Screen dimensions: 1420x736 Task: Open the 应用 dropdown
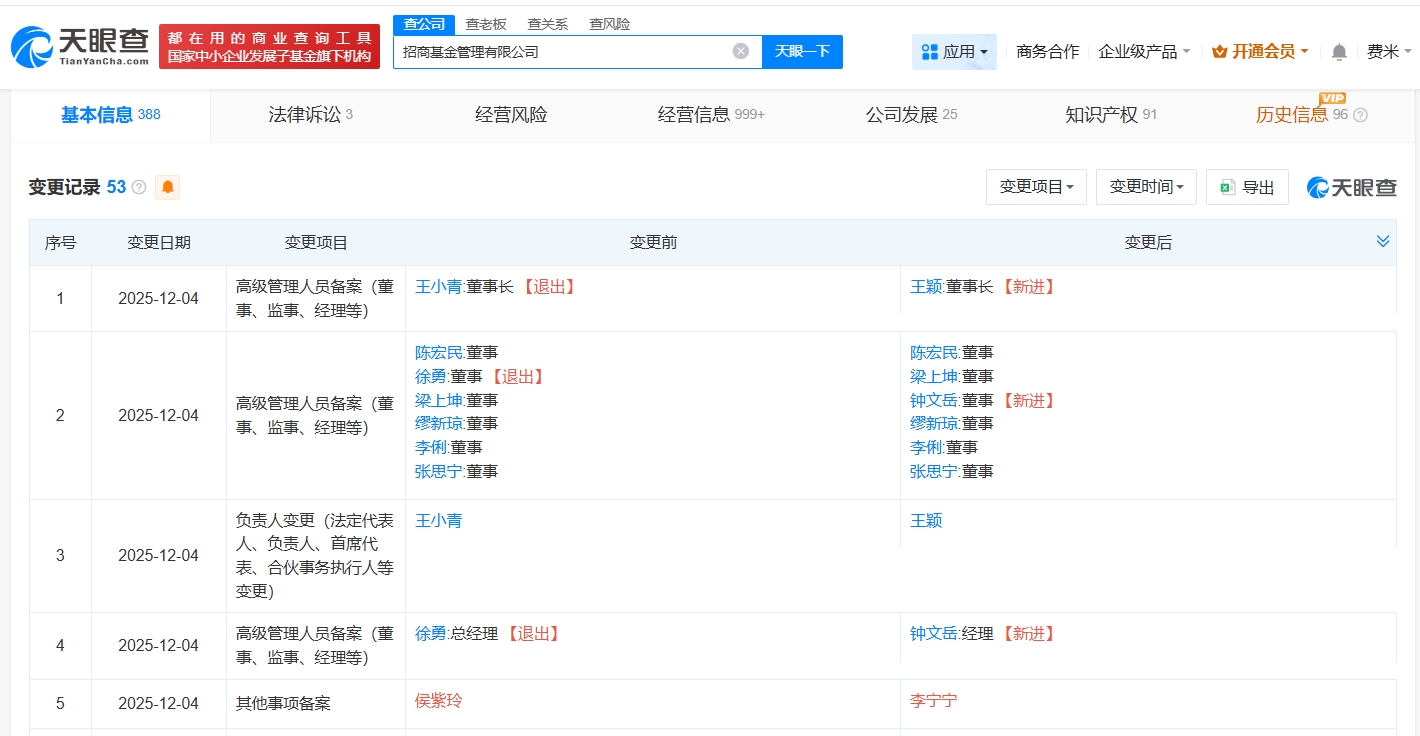(954, 52)
